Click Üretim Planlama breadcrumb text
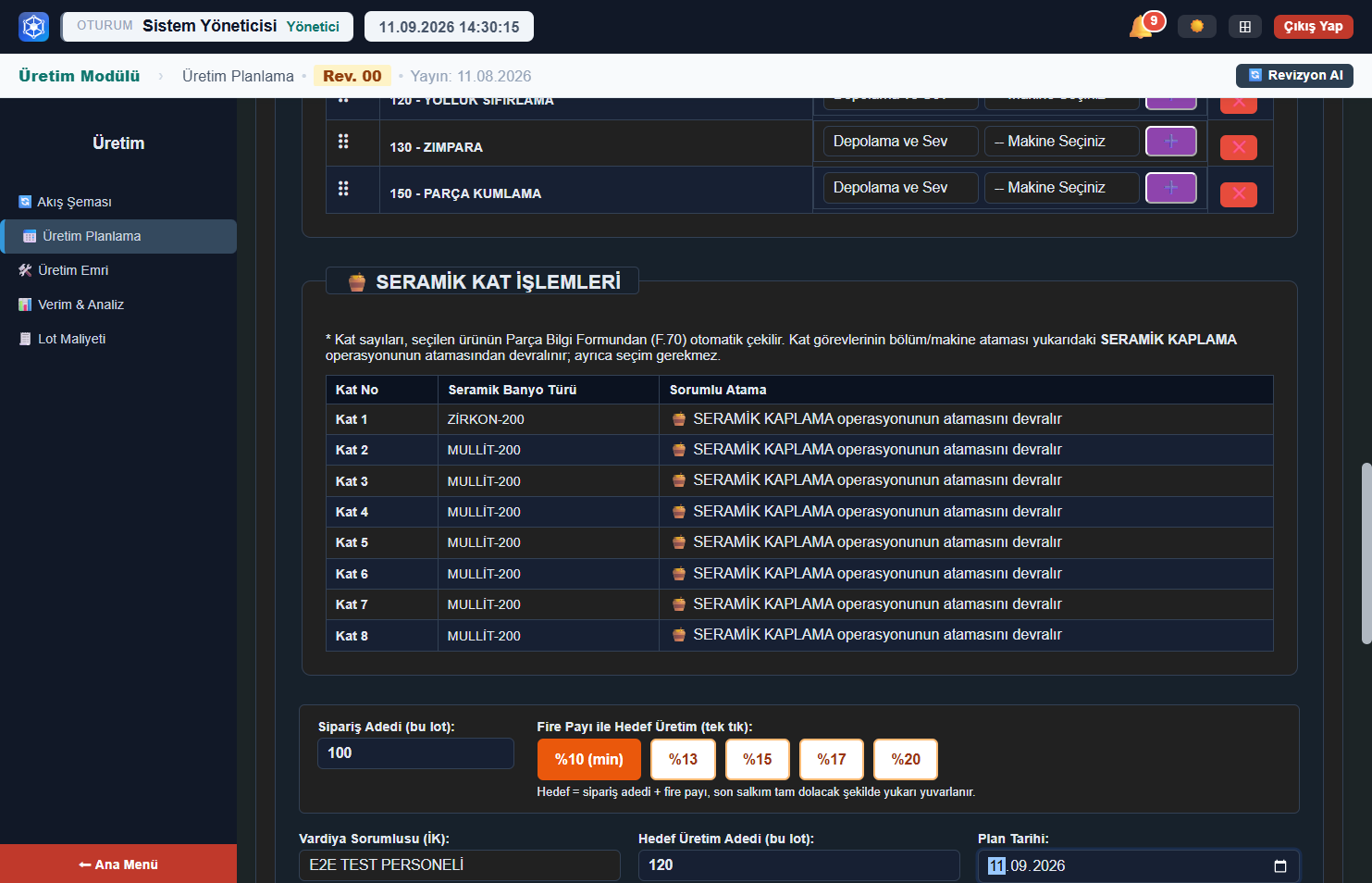The height and width of the screenshot is (883, 1372). pyautogui.click(x=238, y=76)
